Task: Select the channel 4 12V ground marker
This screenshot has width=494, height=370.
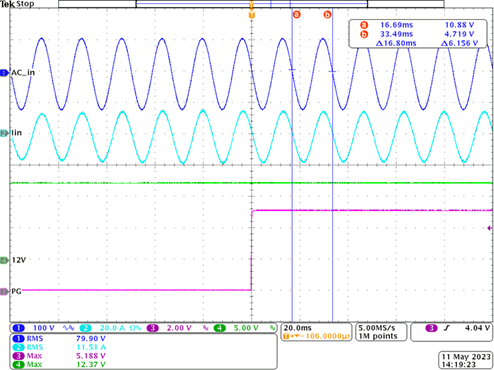Action: point(4,260)
